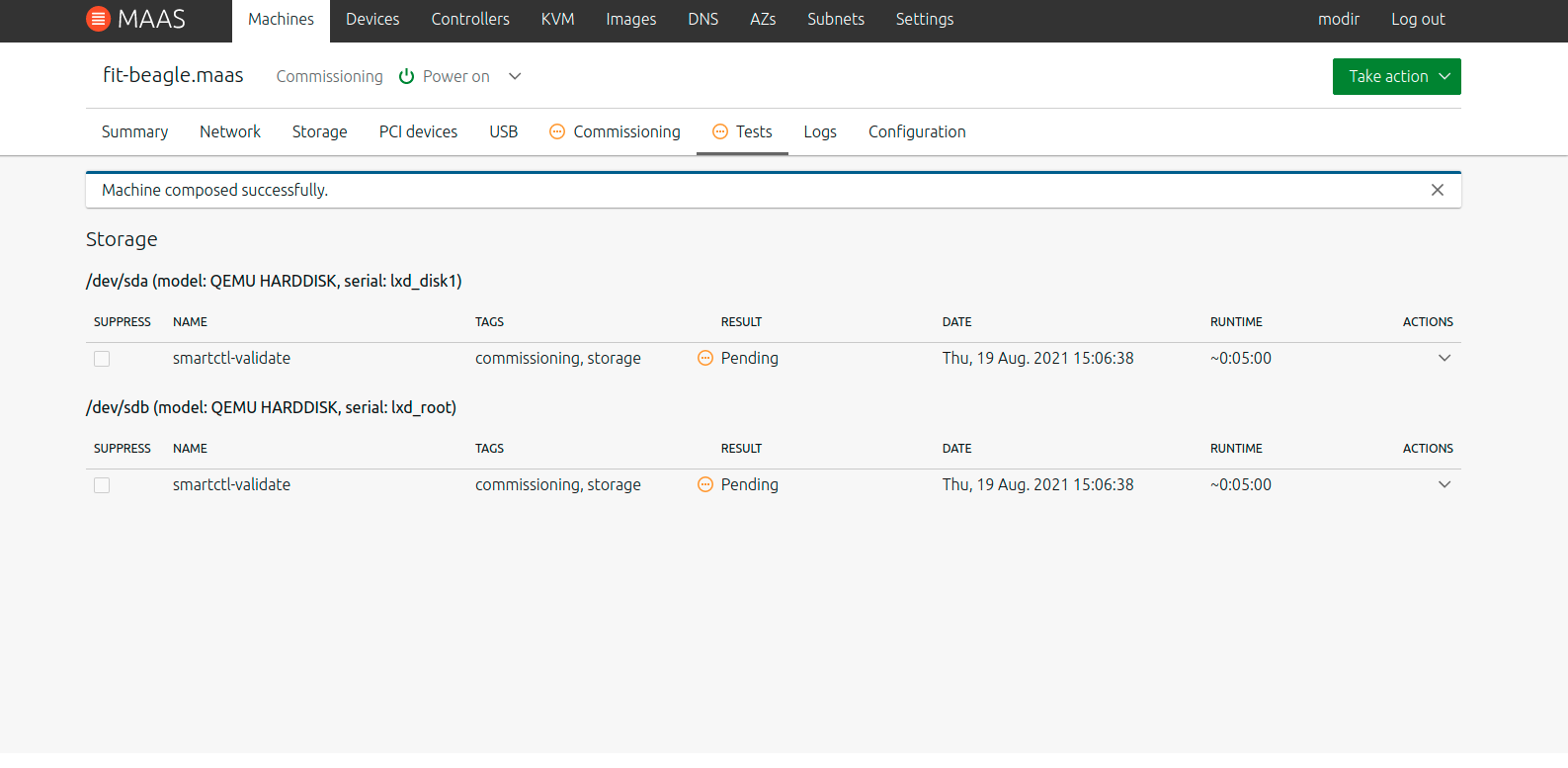The width and height of the screenshot is (1568, 768).
Task: Expand the power state chevron menu
Action: [x=515, y=76]
